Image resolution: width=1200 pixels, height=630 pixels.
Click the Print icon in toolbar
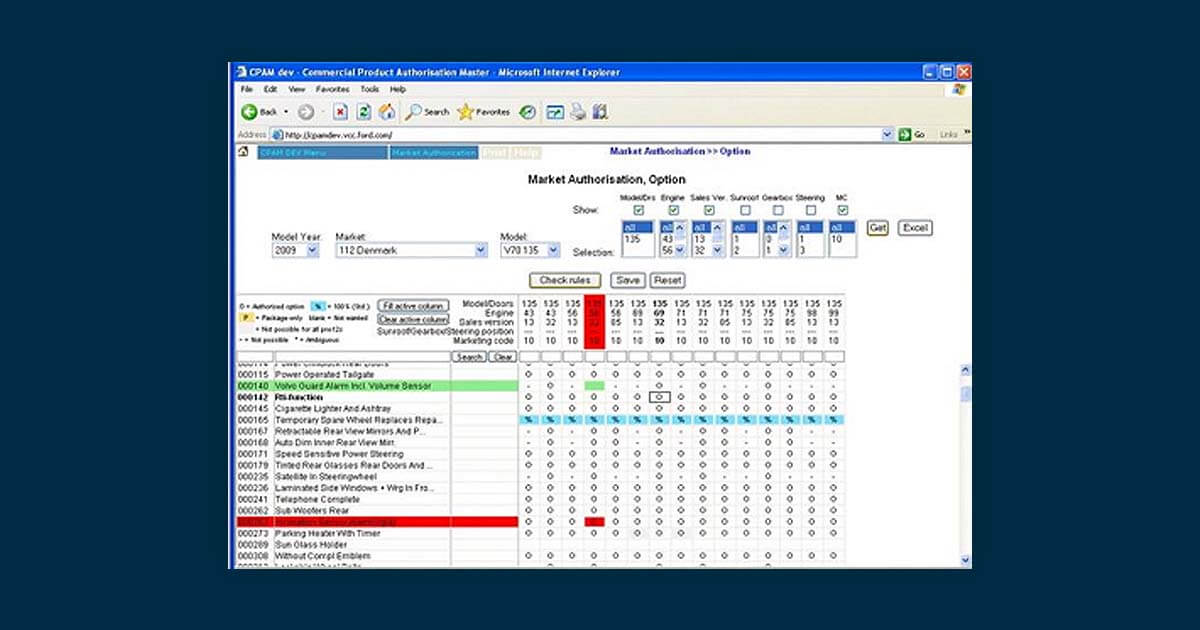[577, 112]
